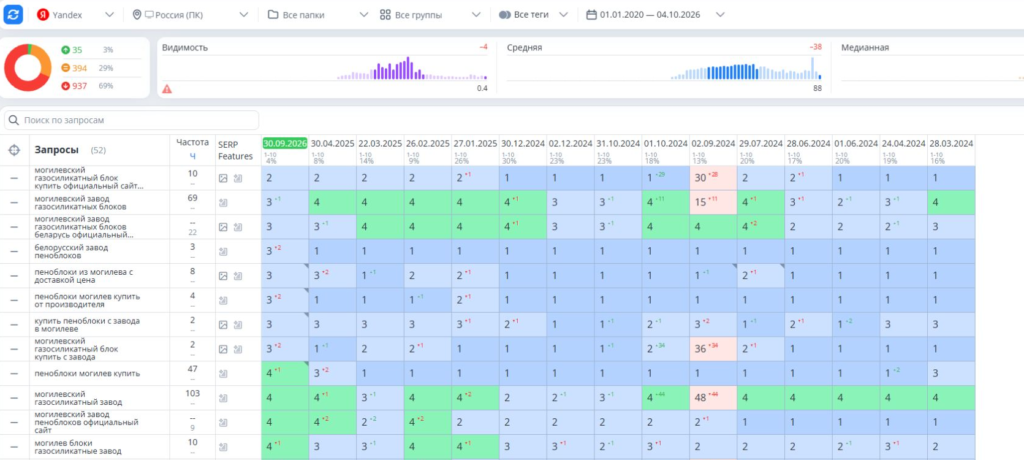The height and width of the screenshot is (460, 1024).
Task: Select the 02.09.2024 date column header
Action: [713, 143]
